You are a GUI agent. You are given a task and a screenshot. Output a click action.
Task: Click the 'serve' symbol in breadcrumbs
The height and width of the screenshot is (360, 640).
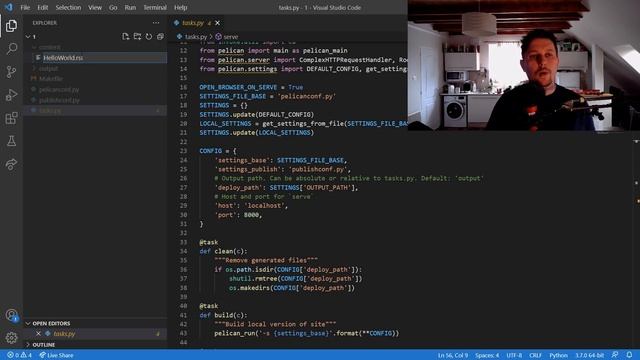231,37
